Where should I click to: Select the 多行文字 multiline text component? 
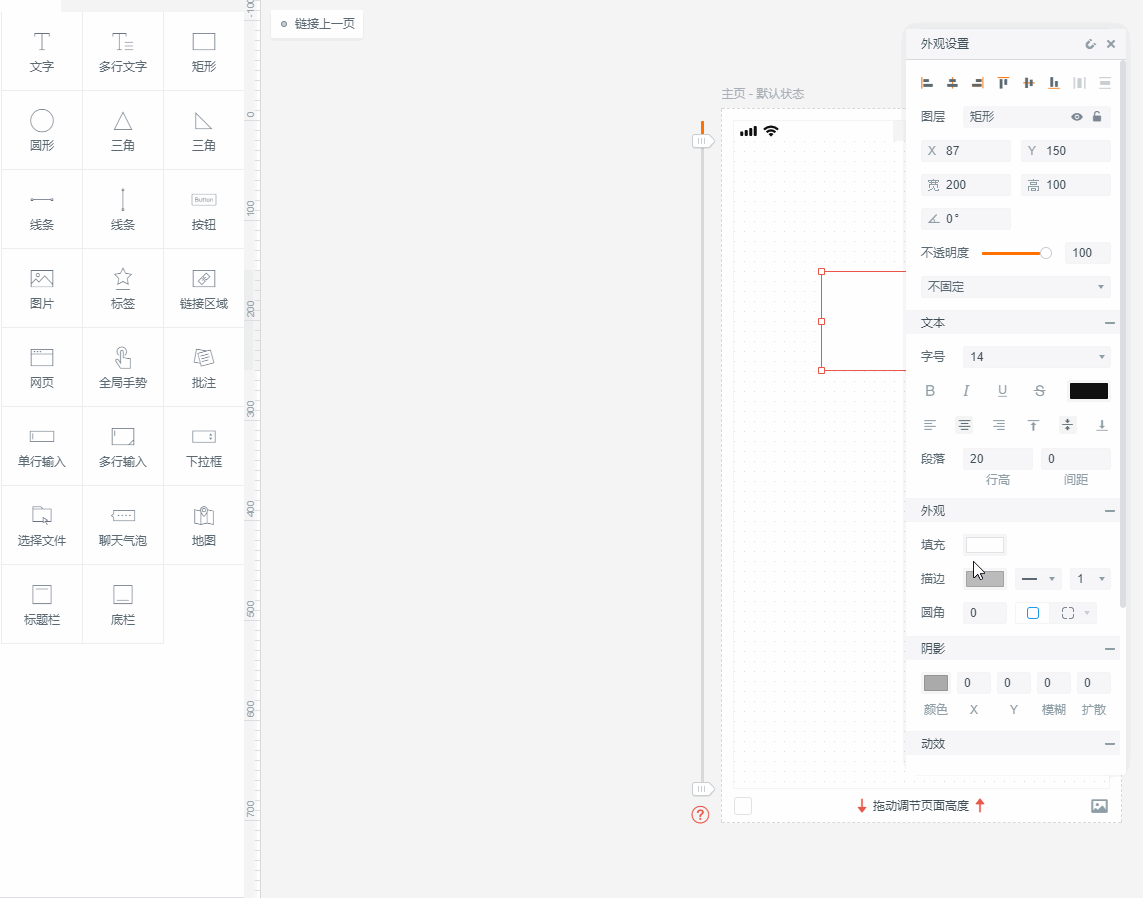point(122,52)
